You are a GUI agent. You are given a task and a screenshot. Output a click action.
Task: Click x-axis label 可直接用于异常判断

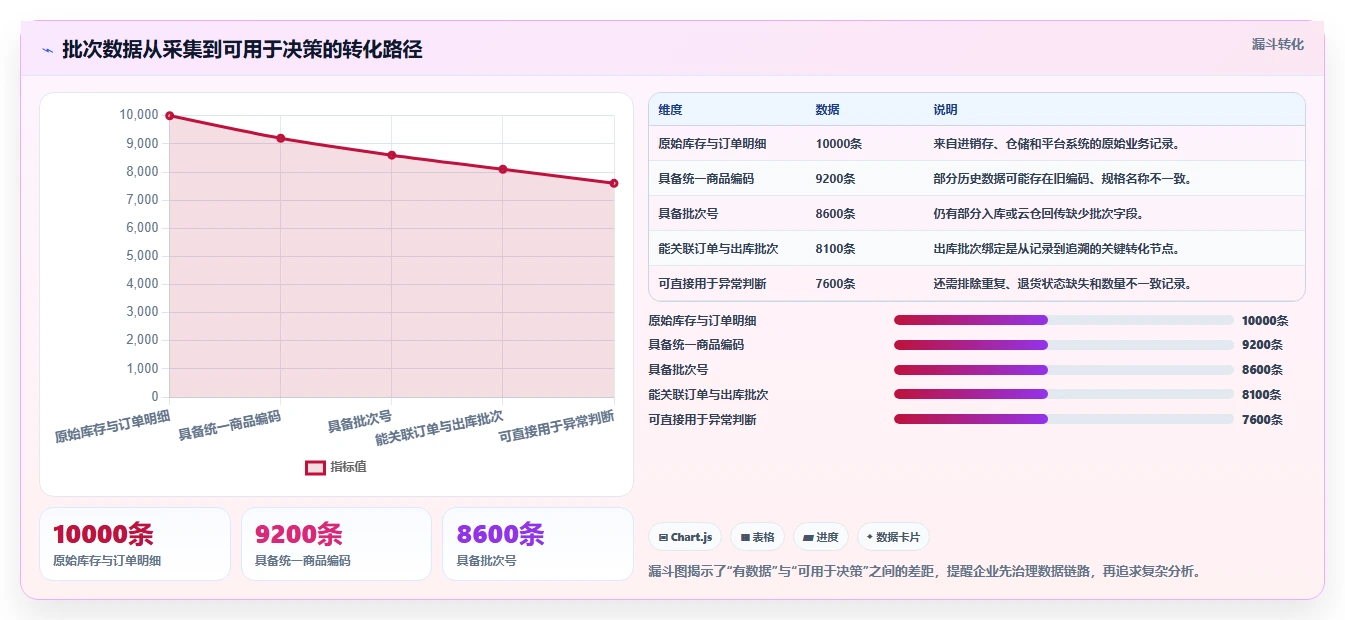click(x=557, y=425)
